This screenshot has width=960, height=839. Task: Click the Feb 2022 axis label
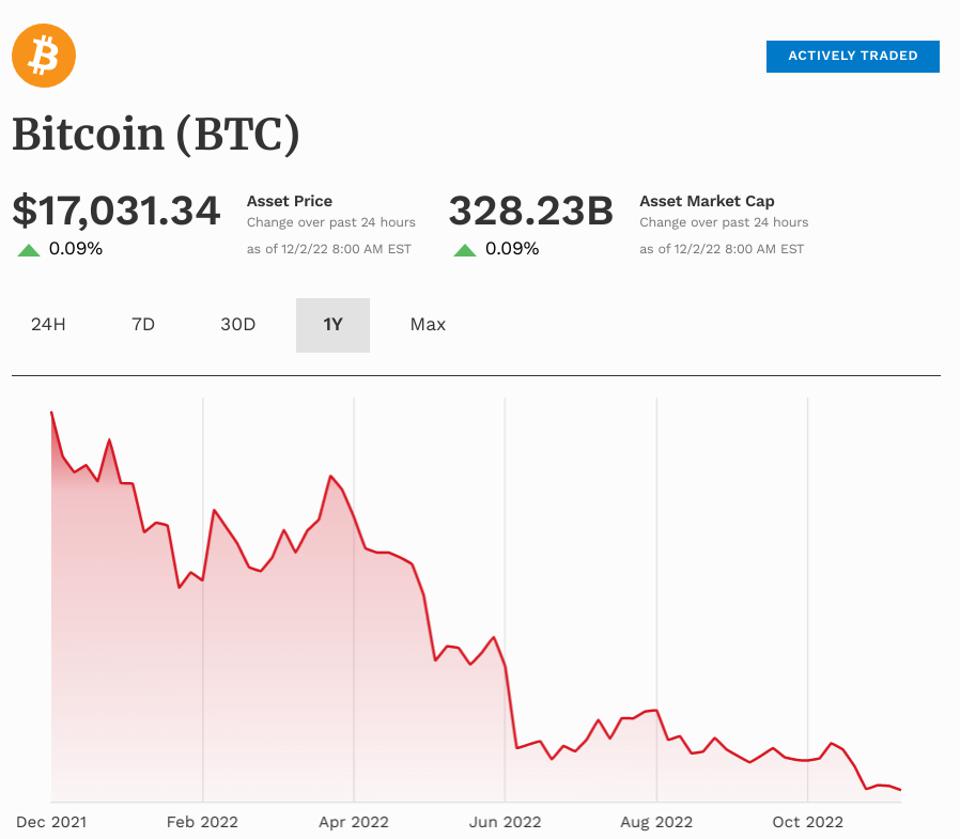point(203,822)
